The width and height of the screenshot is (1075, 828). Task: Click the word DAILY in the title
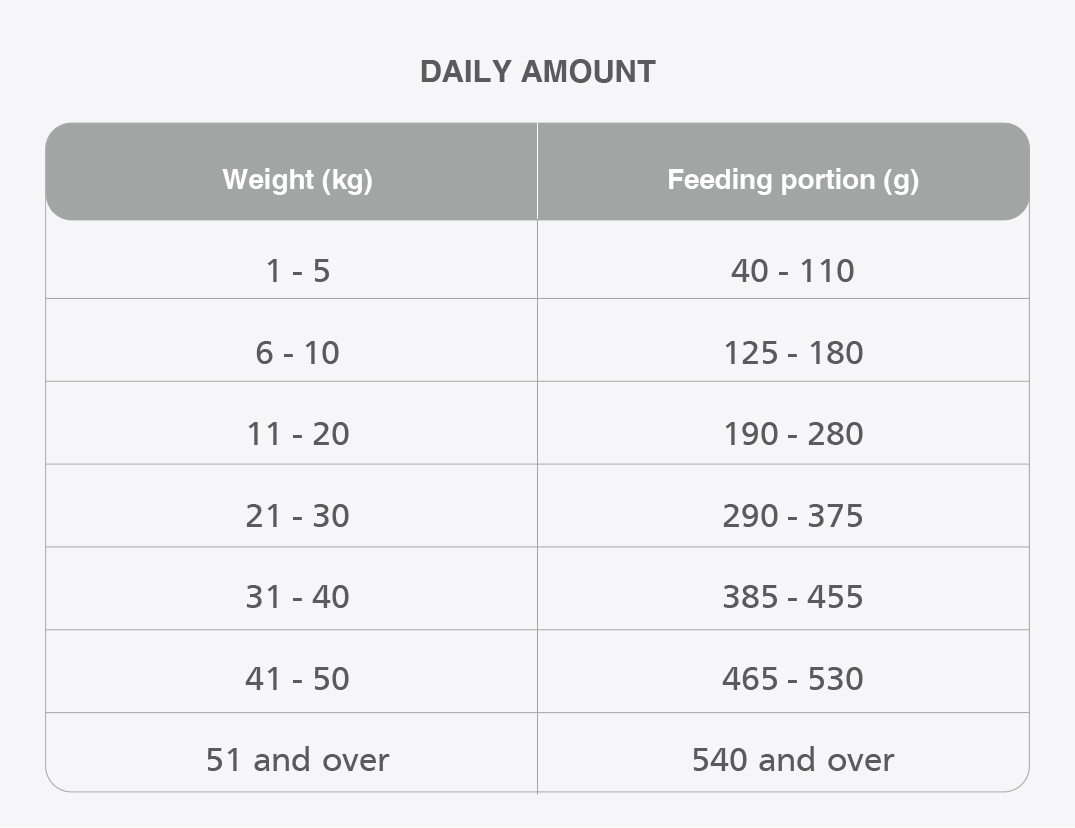click(466, 72)
